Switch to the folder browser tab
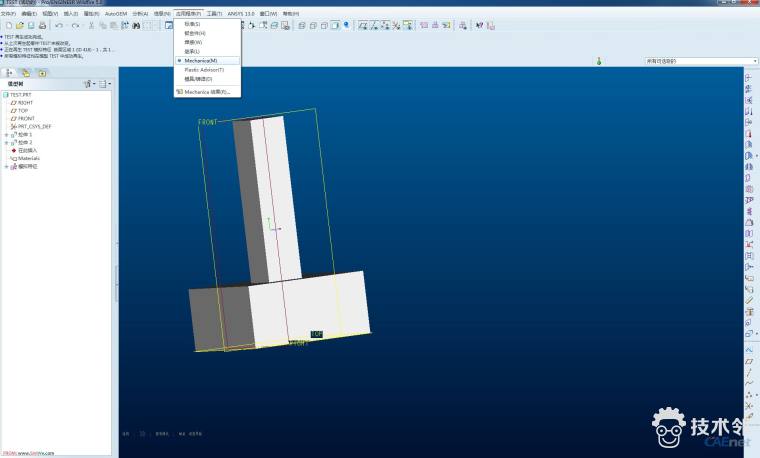 (x=25, y=72)
